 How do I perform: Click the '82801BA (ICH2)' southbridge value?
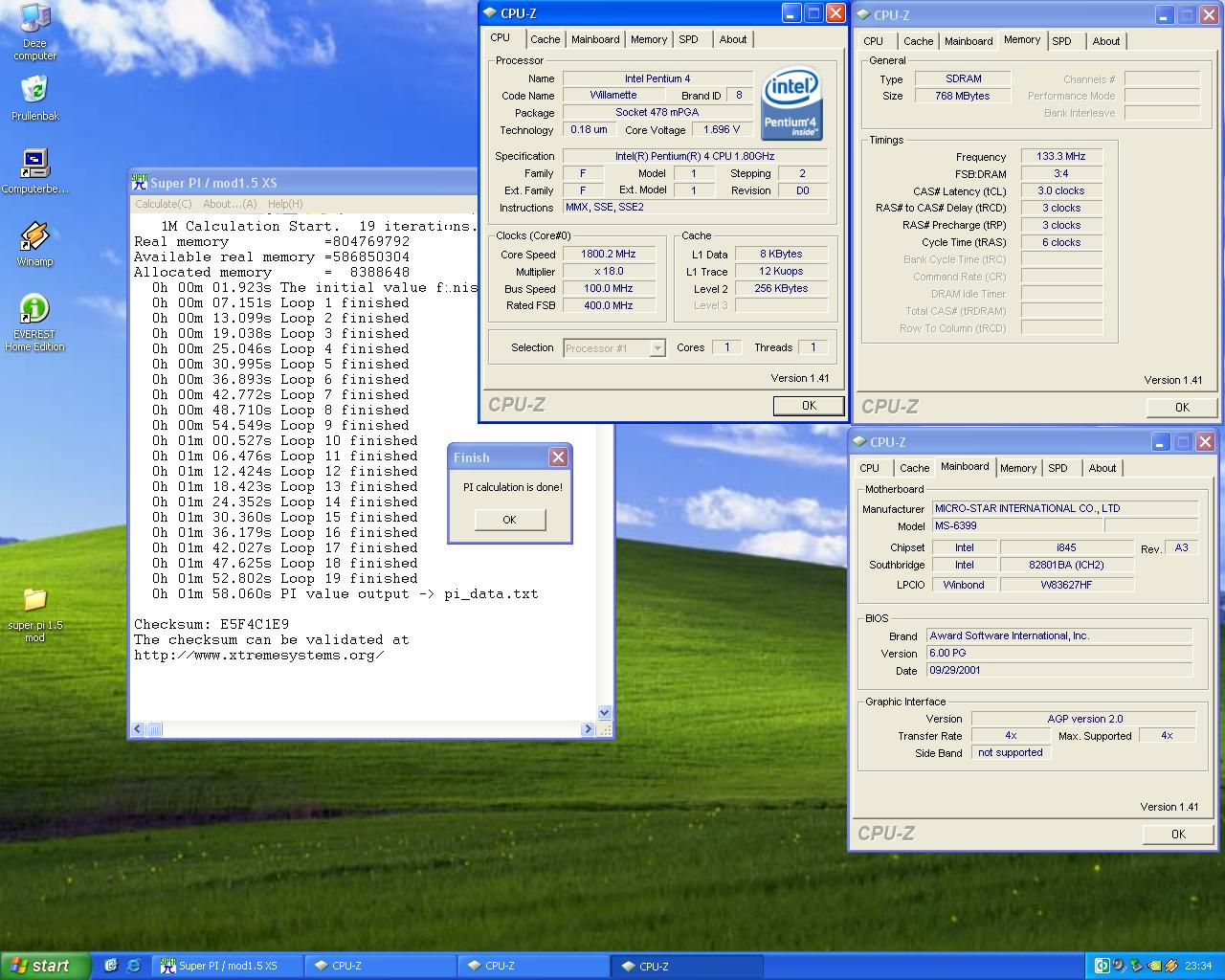click(1066, 565)
